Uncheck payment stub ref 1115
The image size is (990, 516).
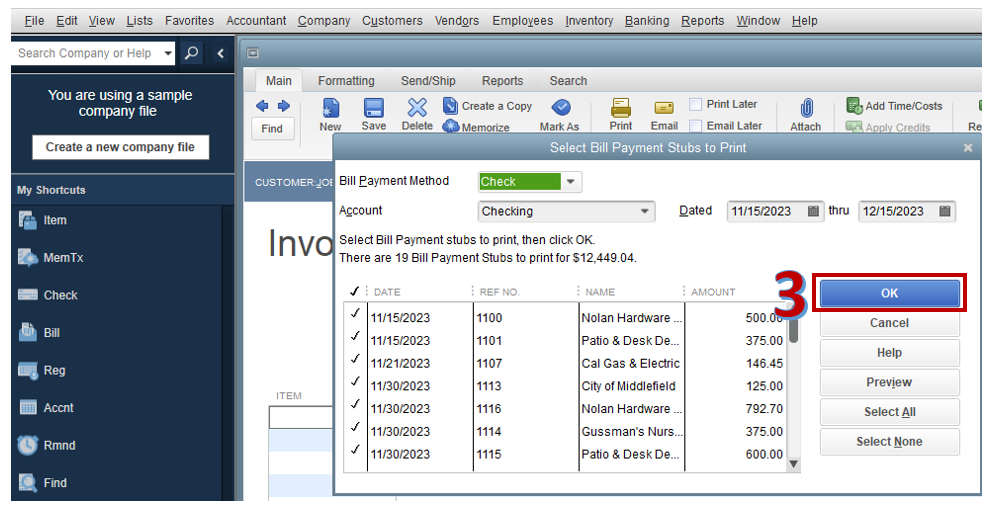[355, 450]
